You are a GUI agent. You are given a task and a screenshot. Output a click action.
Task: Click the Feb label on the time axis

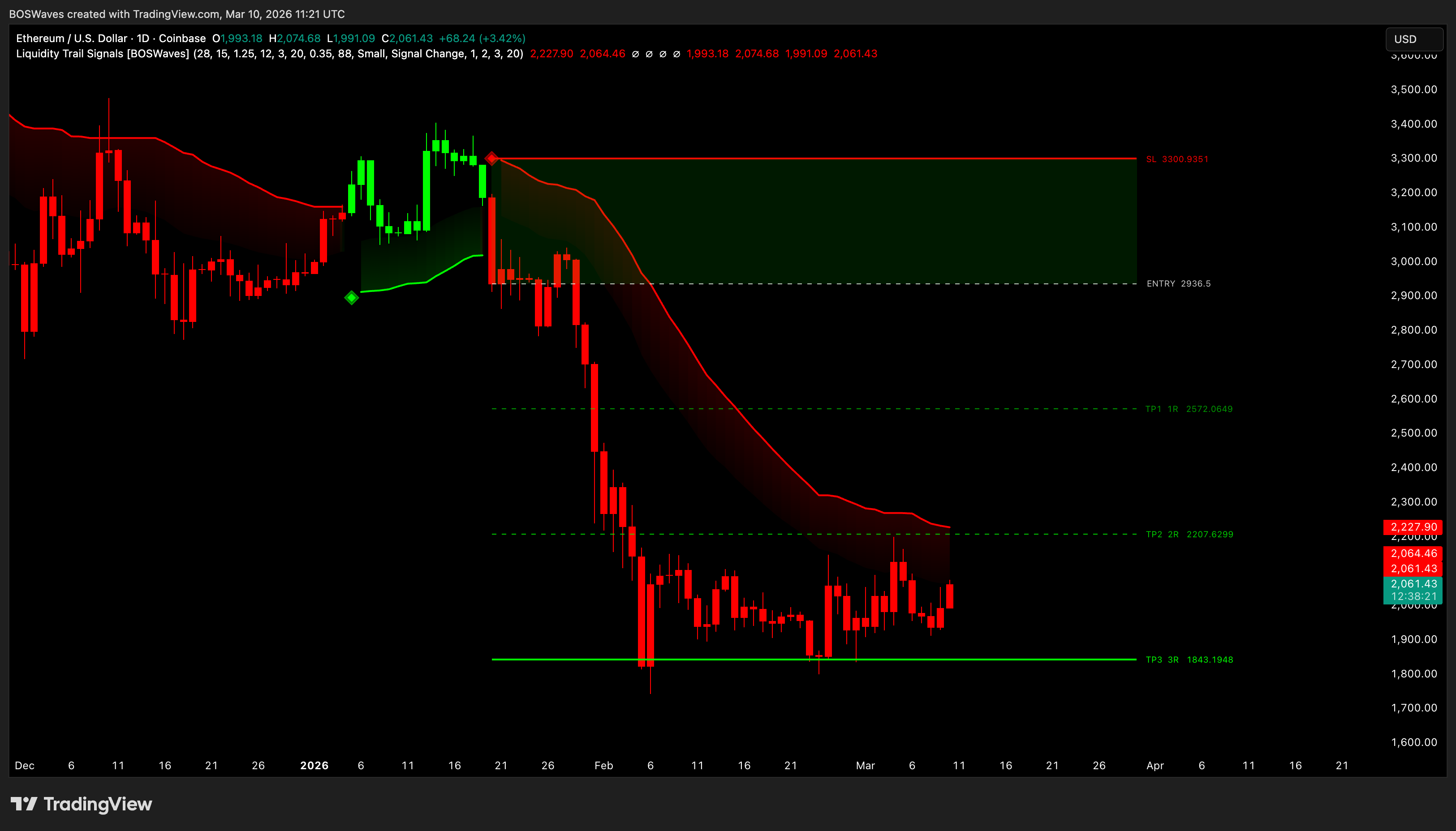603,765
